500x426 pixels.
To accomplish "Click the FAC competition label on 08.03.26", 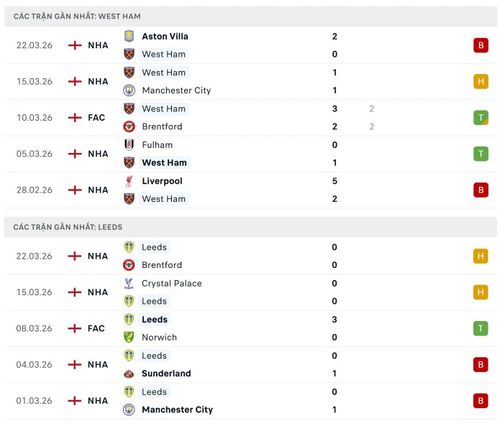I will pos(96,328).
